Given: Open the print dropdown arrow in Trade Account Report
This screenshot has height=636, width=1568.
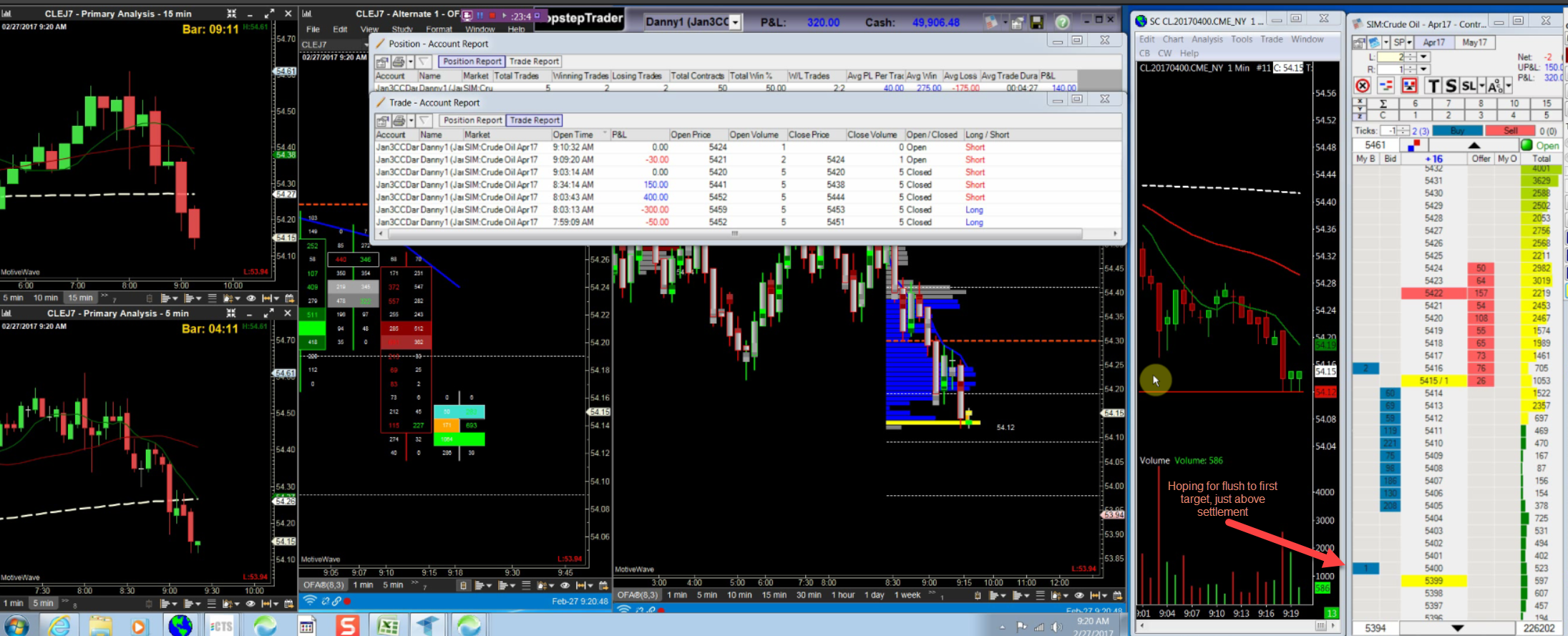Looking at the screenshot, I should [410, 120].
